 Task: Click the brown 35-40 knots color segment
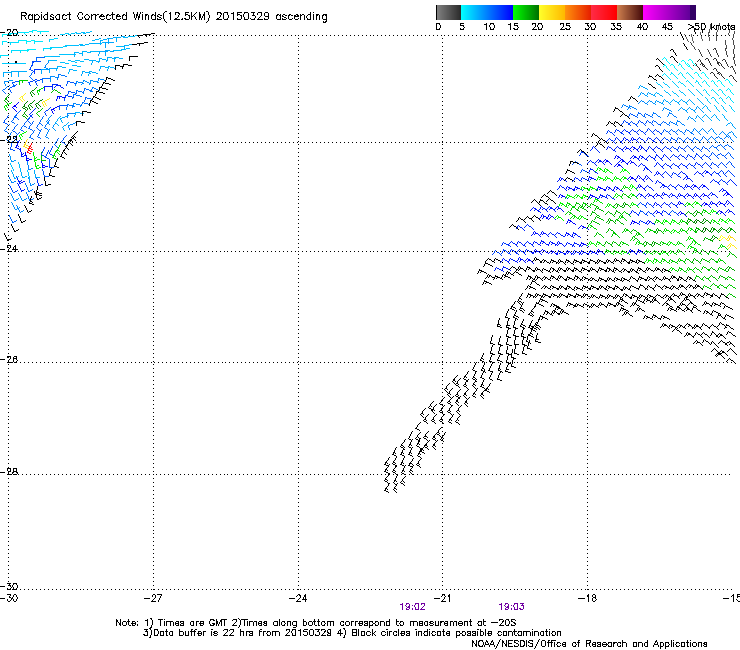(x=630, y=12)
